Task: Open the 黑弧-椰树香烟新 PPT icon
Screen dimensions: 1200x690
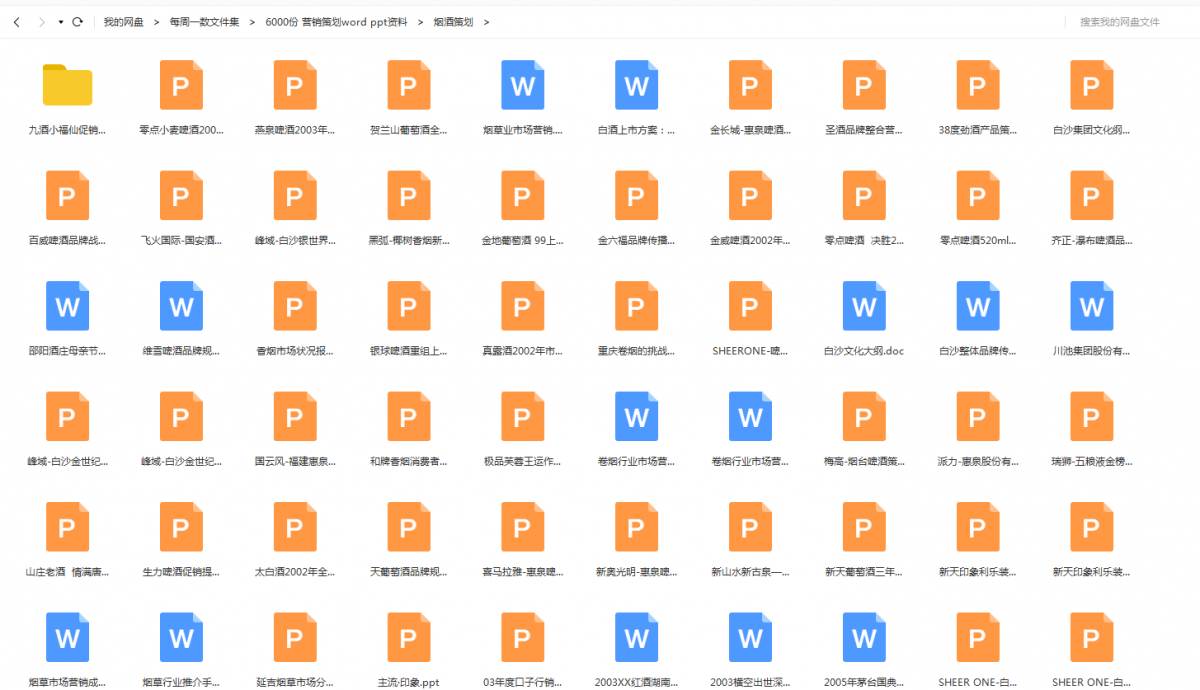Action: point(409,195)
